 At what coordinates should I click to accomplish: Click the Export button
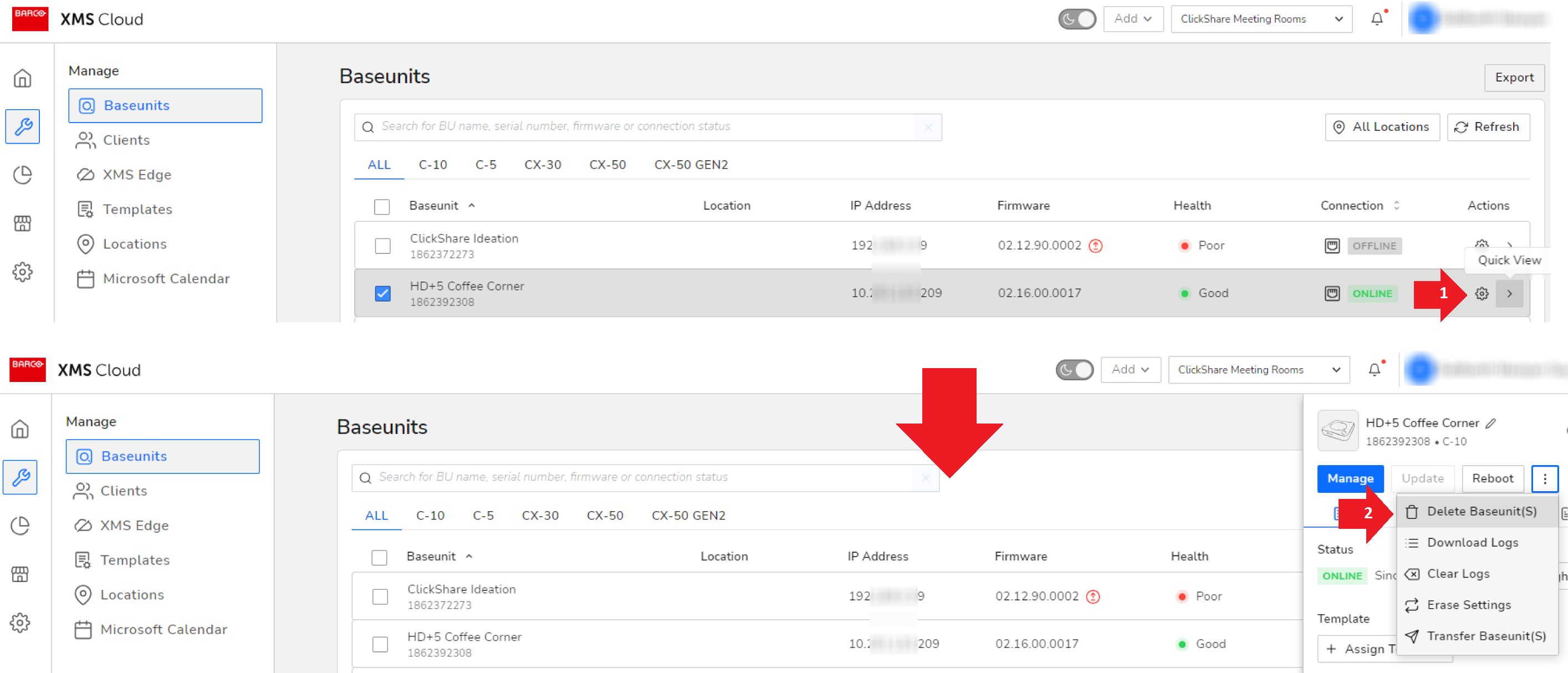pyautogui.click(x=1514, y=78)
